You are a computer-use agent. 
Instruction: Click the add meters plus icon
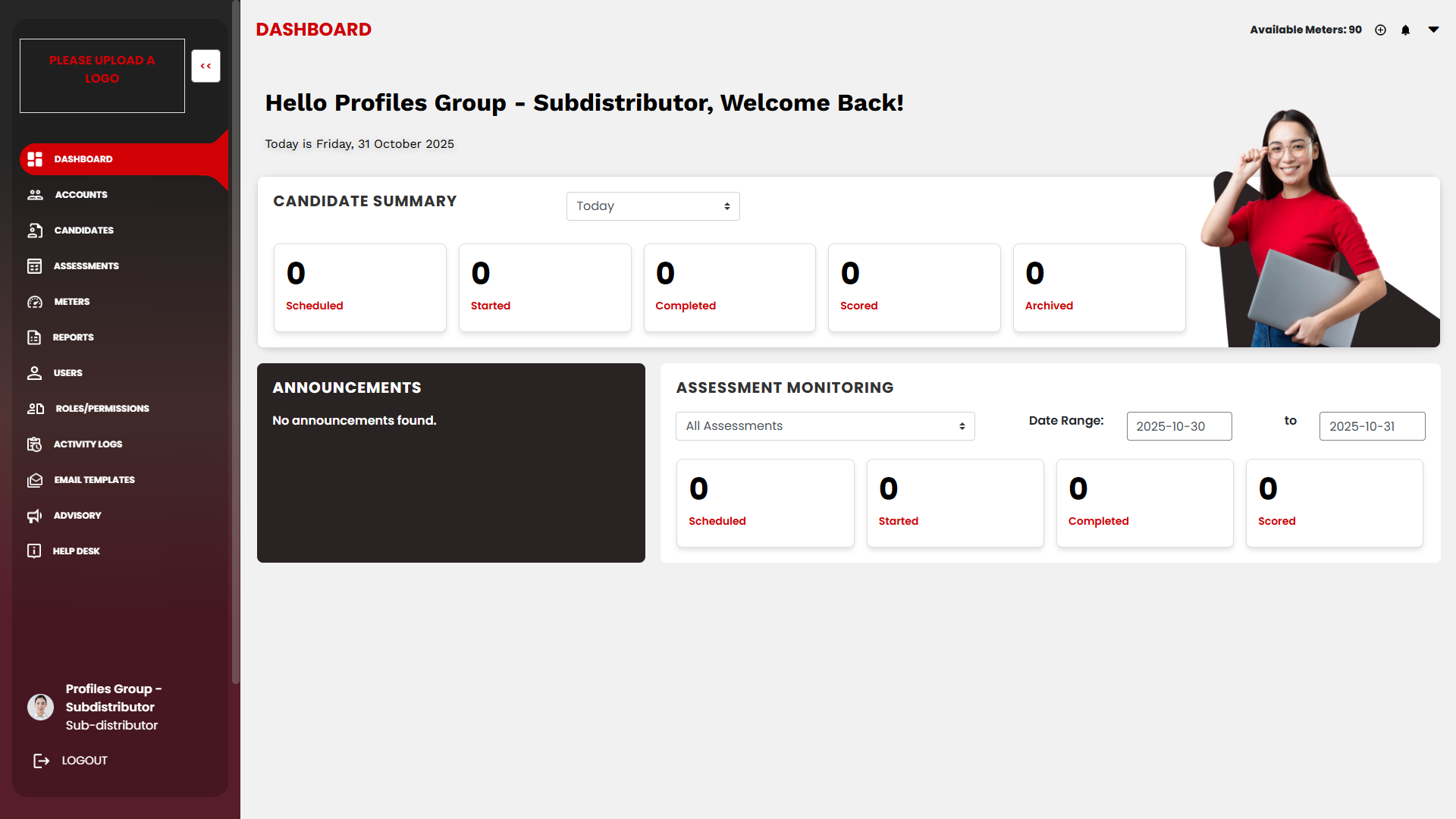click(x=1380, y=30)
